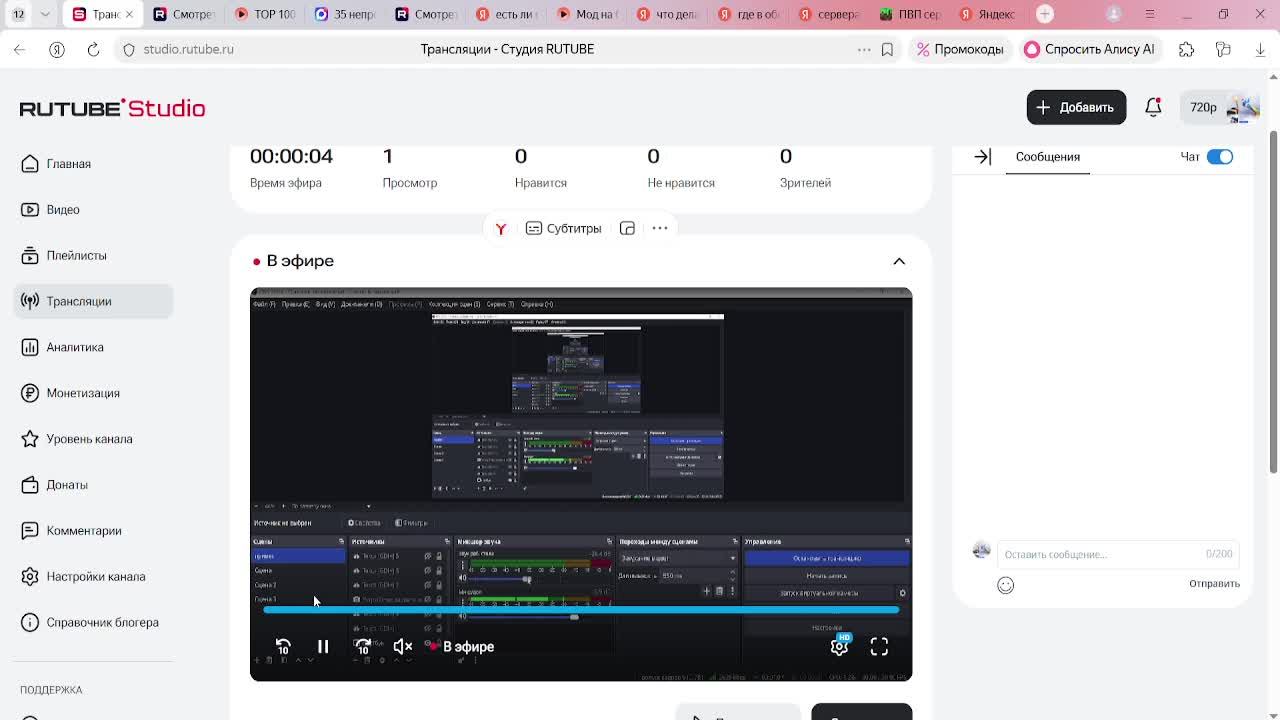1280x720 pixels.
Task: Switch to the TOP 100 tab
Action: pyautogui.click(x=264, y=14)
